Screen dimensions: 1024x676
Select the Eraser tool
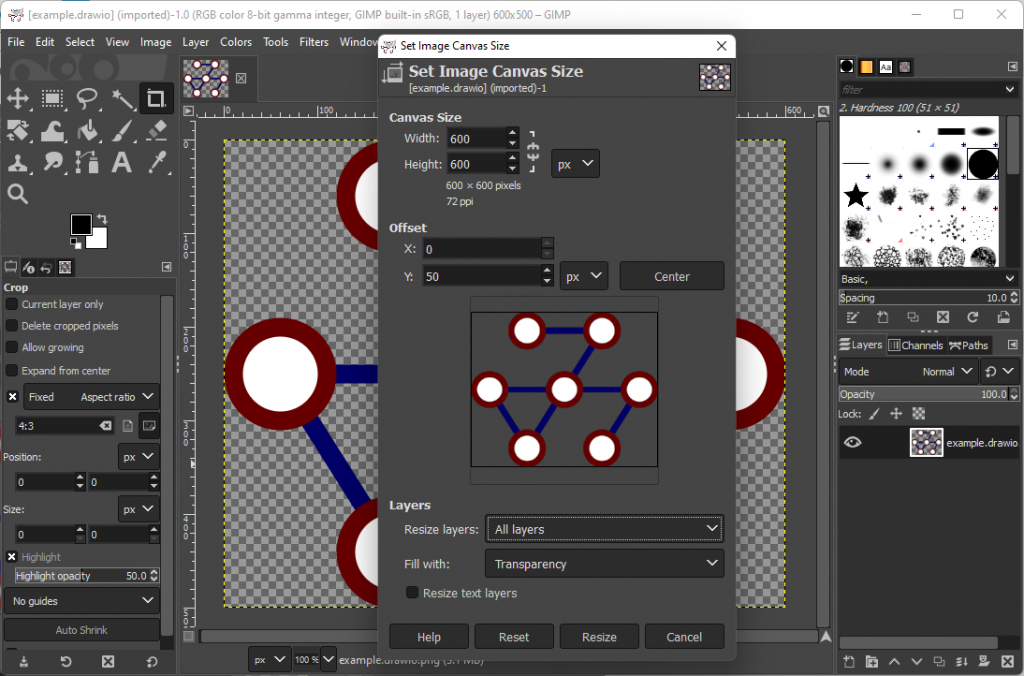point(156,131)
